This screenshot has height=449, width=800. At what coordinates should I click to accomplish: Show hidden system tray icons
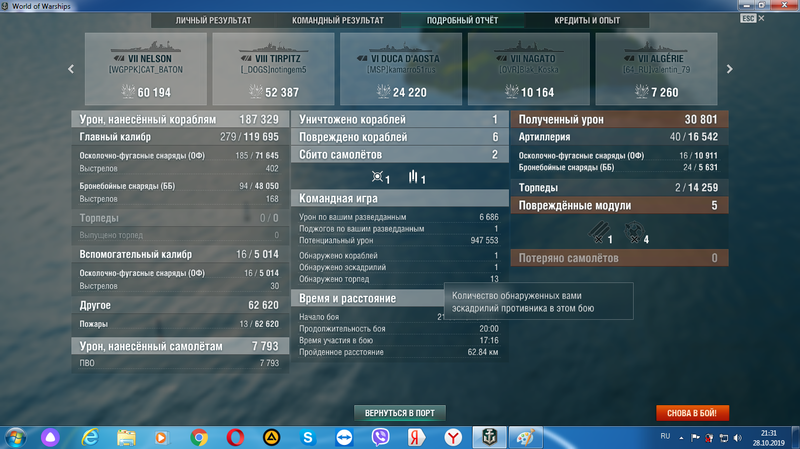[681, 438]
